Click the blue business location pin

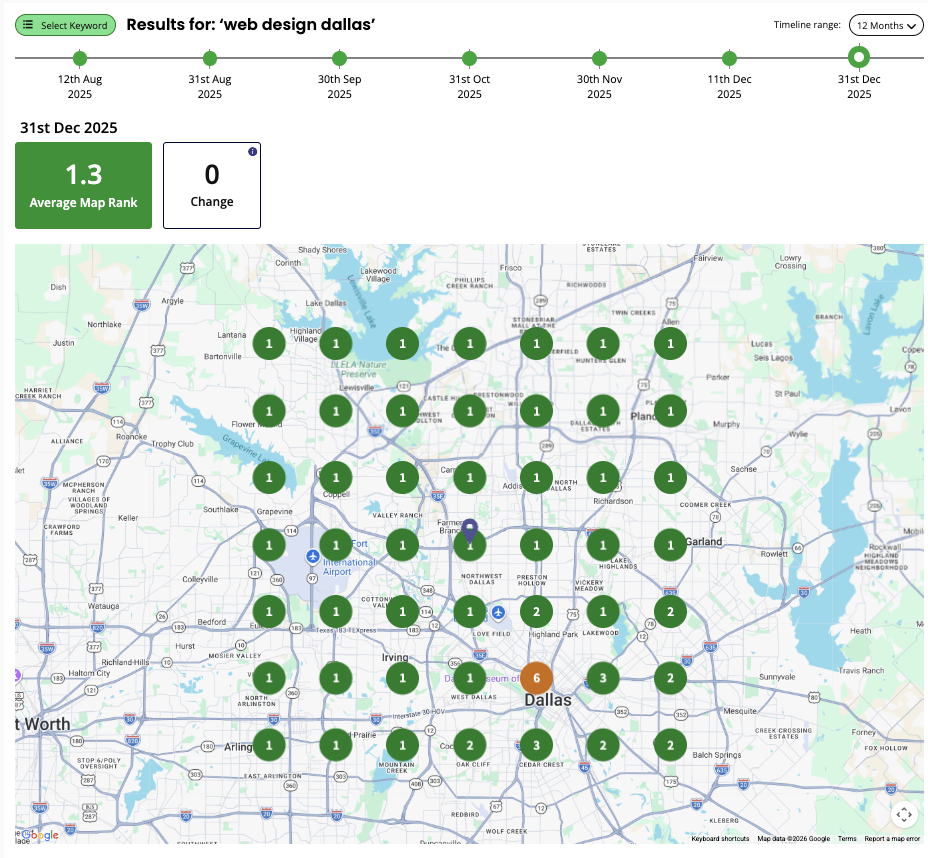pos(470,530)
